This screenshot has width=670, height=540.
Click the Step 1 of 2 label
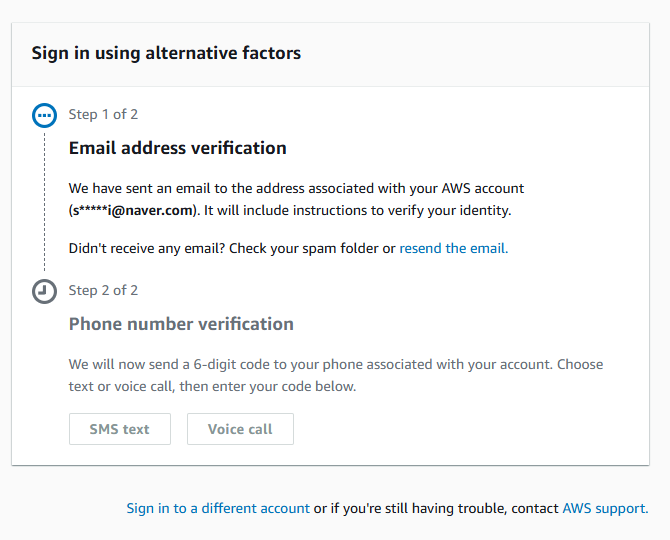tap(103, 114)
